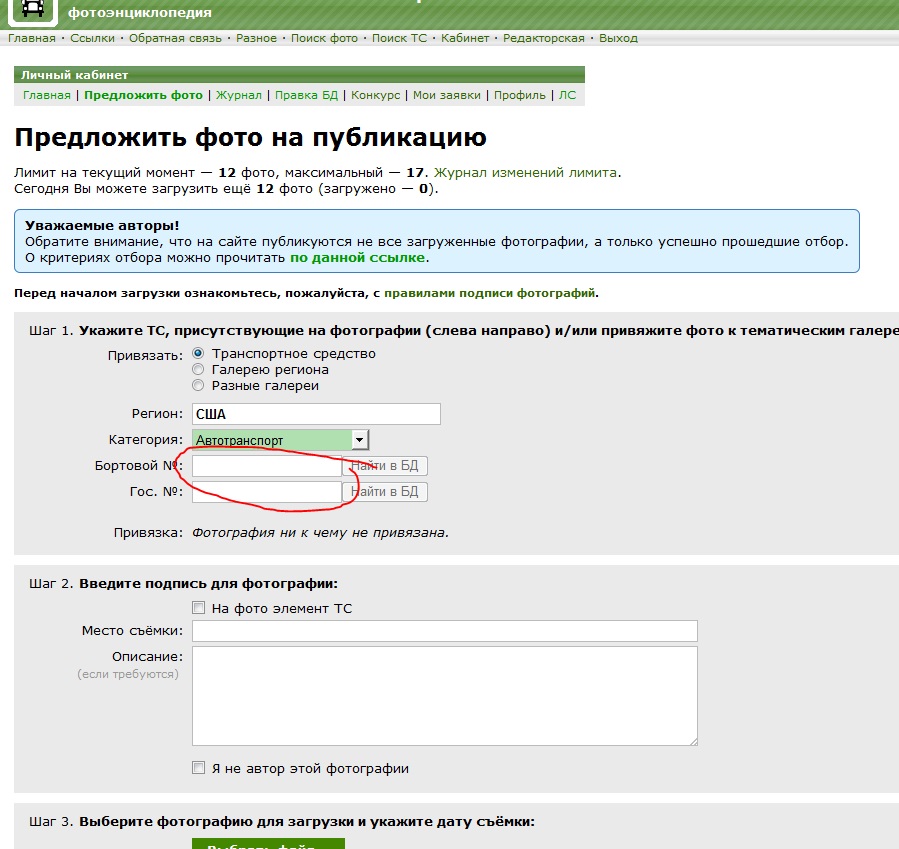
Task: Open Ссылки in the top menu
Action: click(x=92, y=38)
